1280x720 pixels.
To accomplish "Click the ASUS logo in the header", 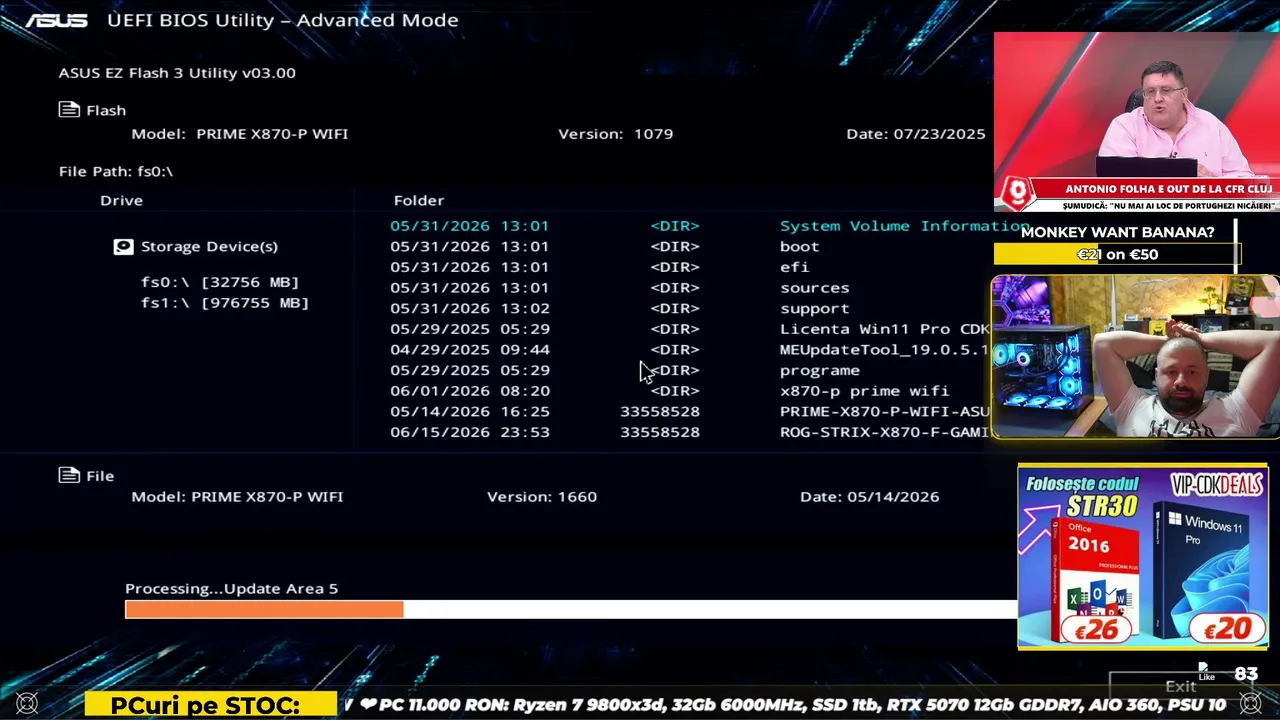I will point(57,20).
